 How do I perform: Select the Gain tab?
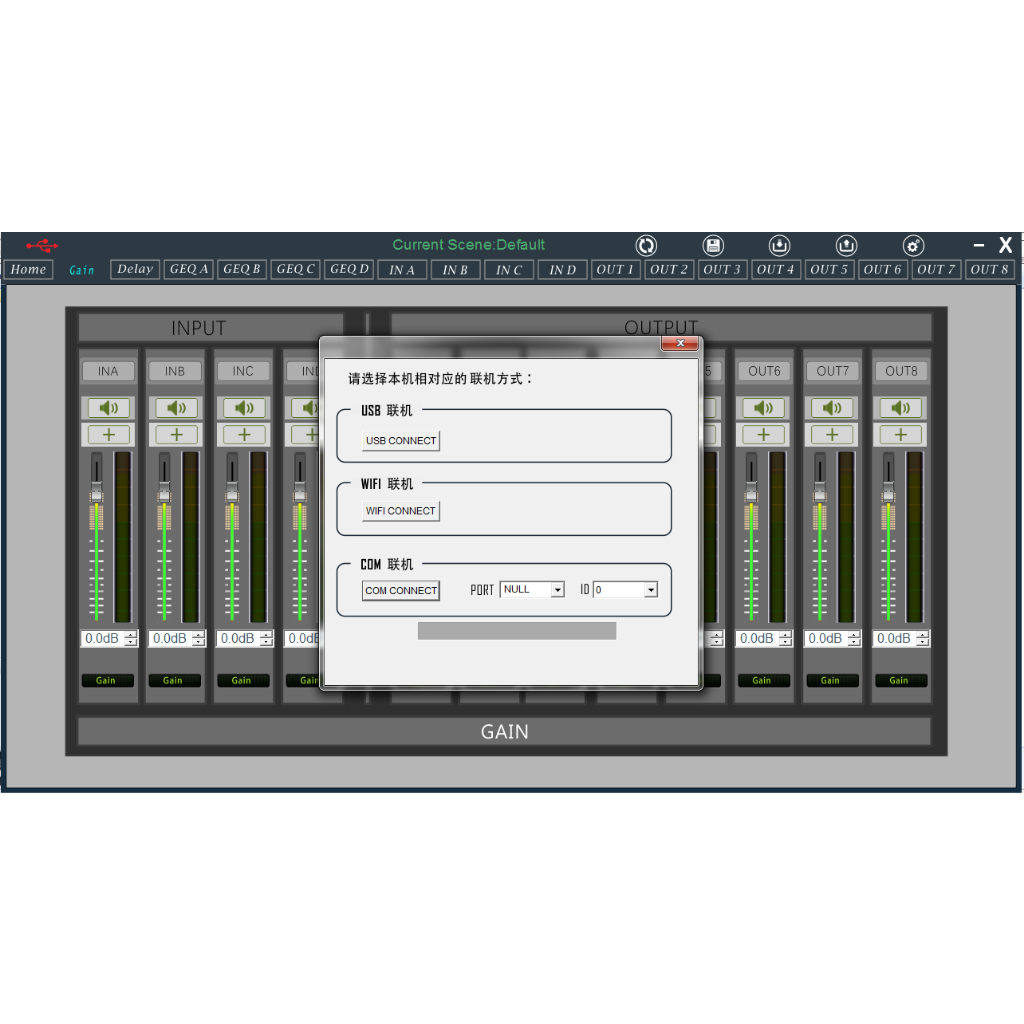pyautogui.click(x=82, y=270)
